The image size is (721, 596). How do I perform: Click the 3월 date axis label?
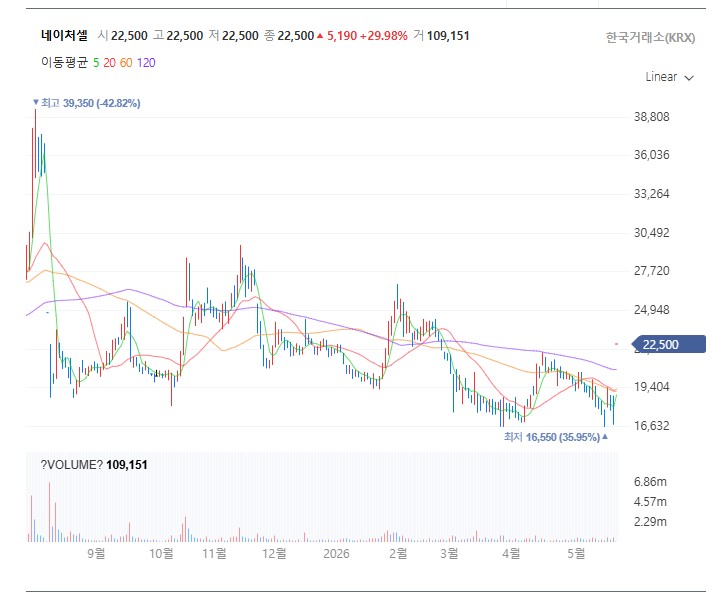pyautogui.click(x=449, y=553)
